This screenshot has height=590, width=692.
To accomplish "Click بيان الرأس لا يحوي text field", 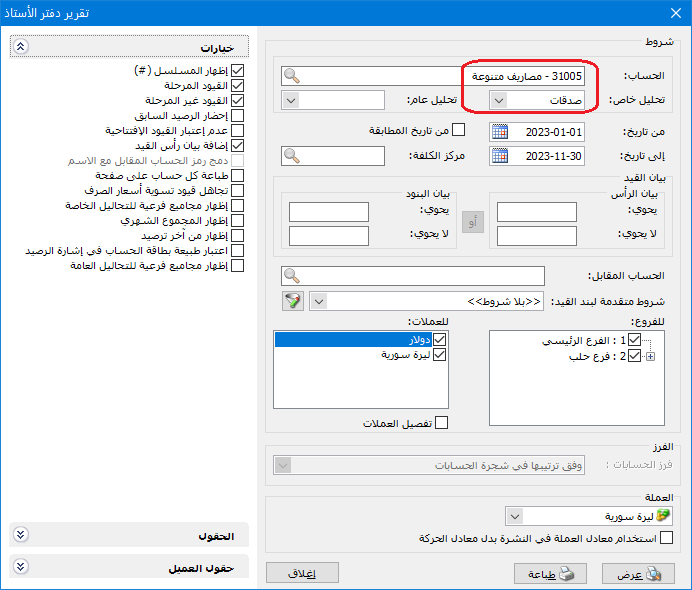I will tap(537, 236).
